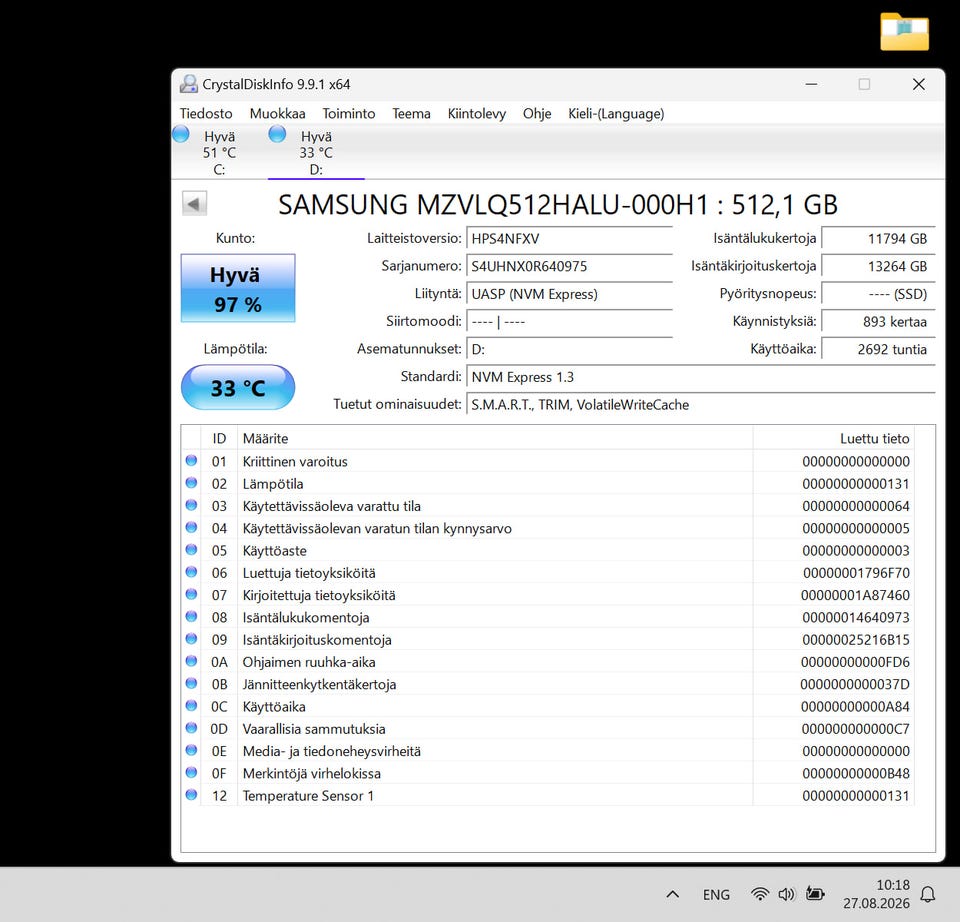Click the Luettu tieto column header
The width and height of the screenshot is (960, 922).
[833, 438]
